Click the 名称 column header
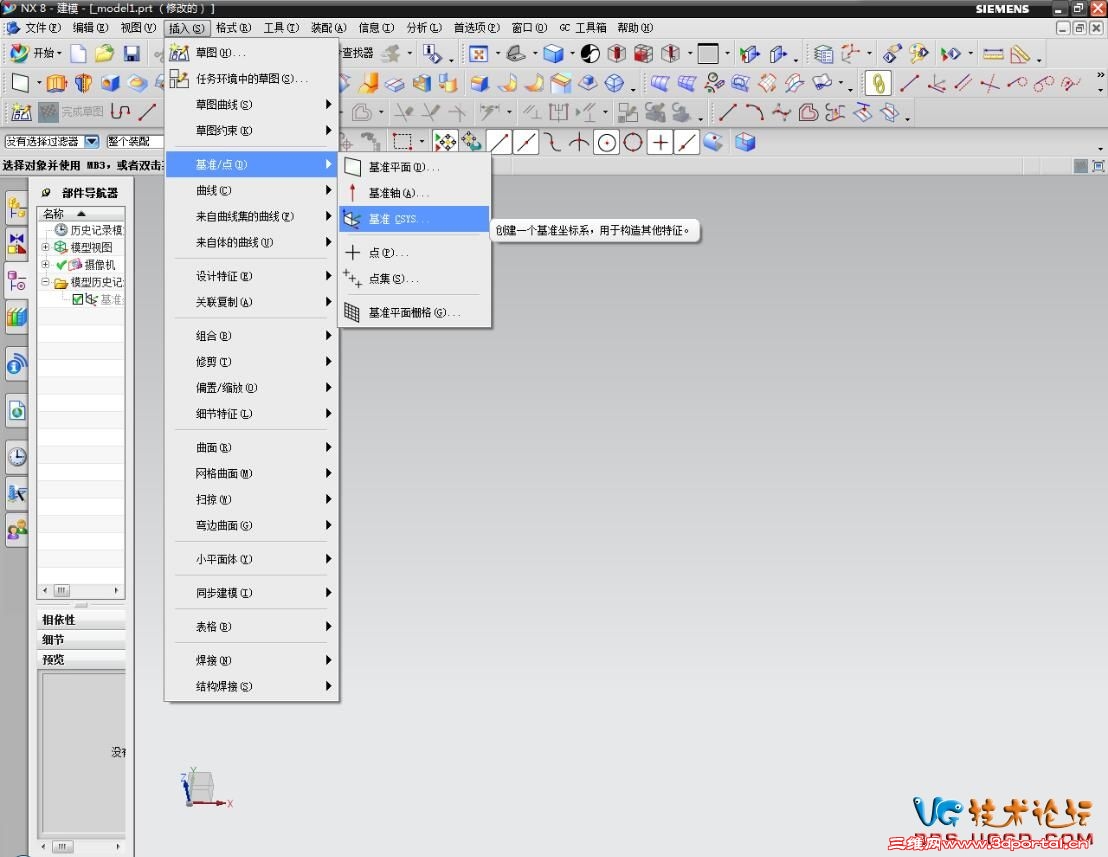The width and height of the screenshot is (1108, 857). (81, 213)
